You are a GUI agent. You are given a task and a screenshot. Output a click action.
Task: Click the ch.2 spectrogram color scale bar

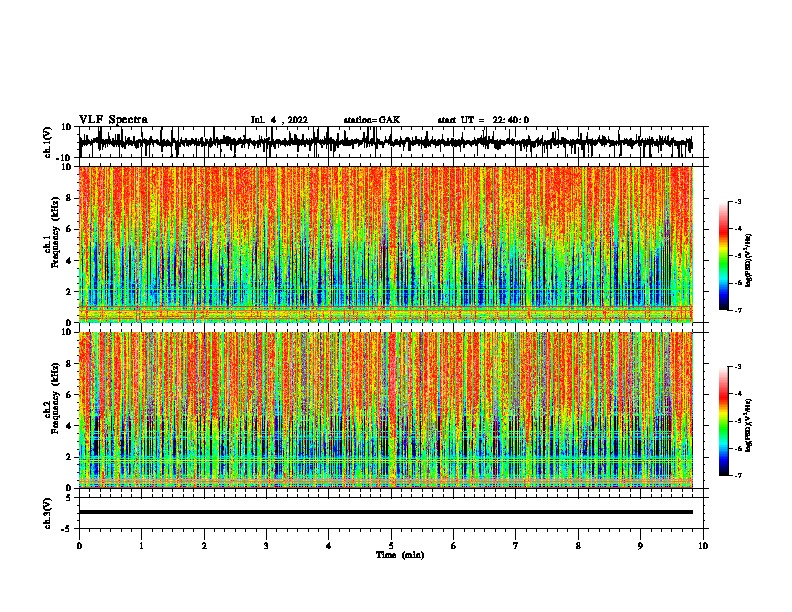pyautogui.click(x=723, y=421)
